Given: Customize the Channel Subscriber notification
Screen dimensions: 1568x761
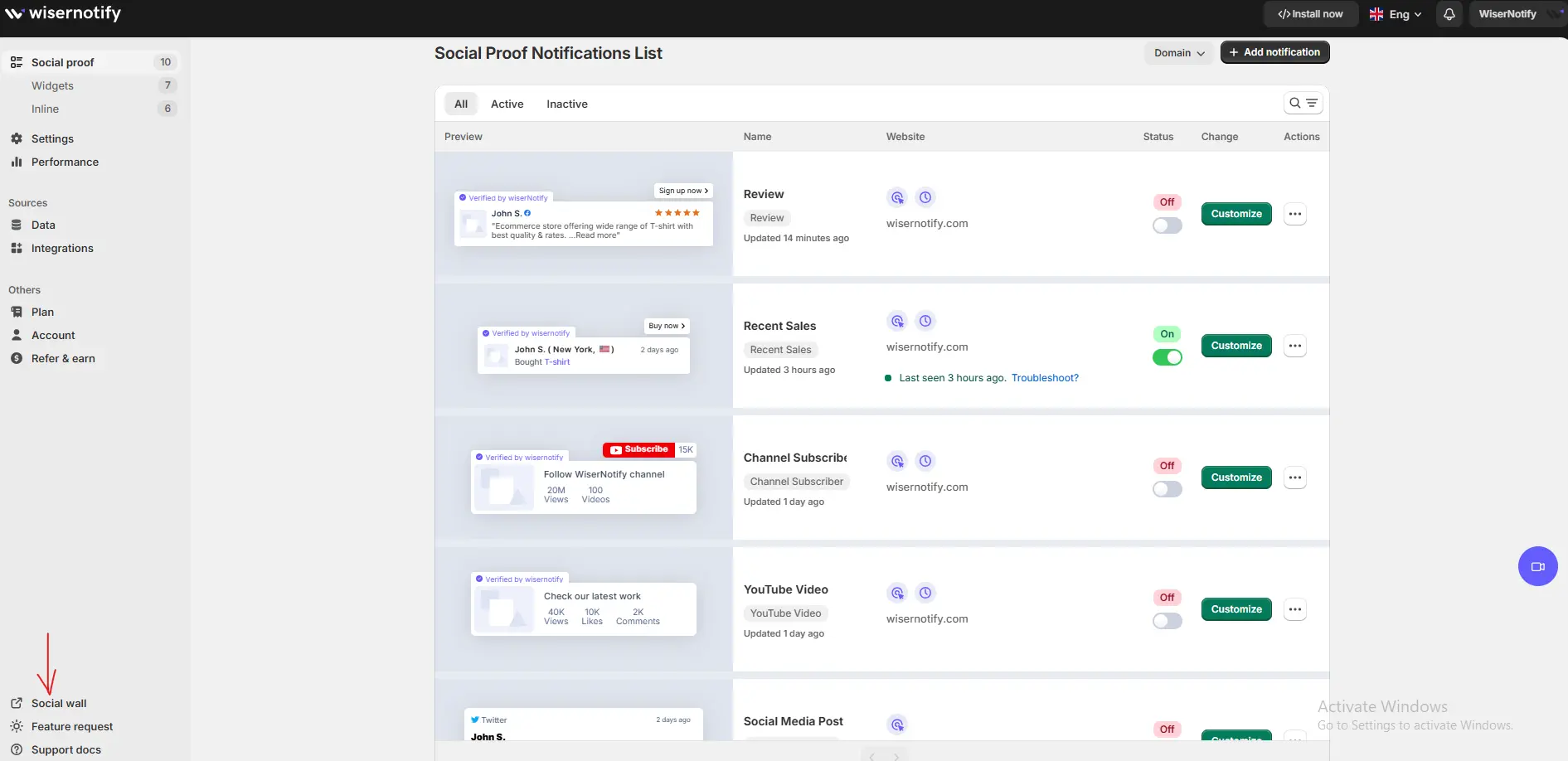Looking at the screenshot, I should click(x=1236, y=477).
